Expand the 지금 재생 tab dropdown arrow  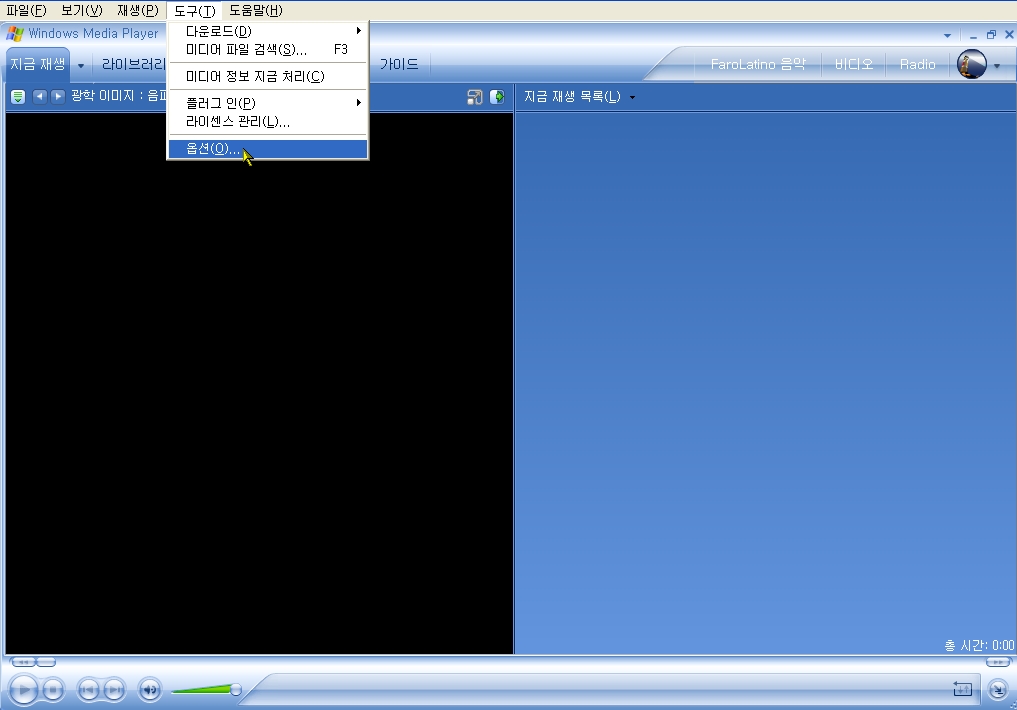click(81, 65)
